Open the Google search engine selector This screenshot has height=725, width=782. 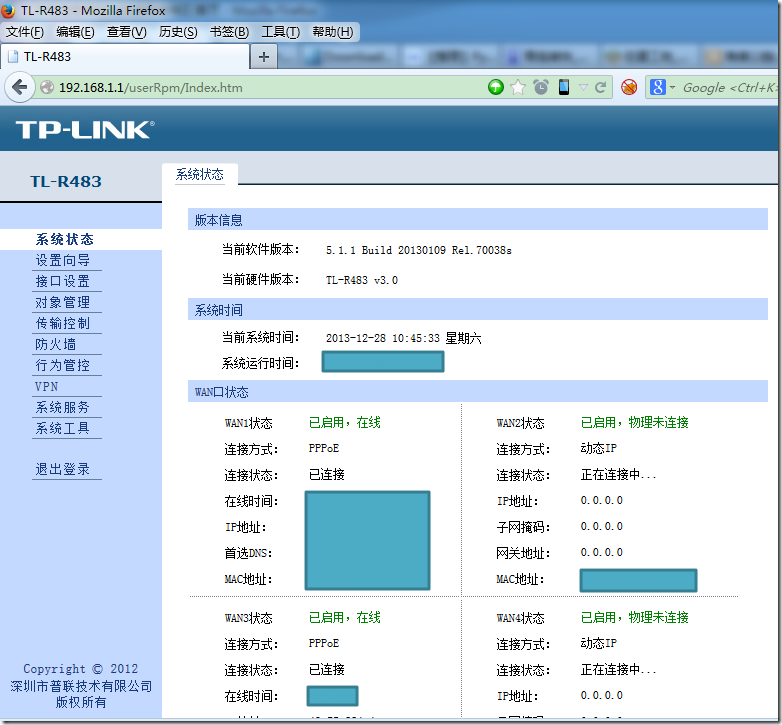point(662,88)
